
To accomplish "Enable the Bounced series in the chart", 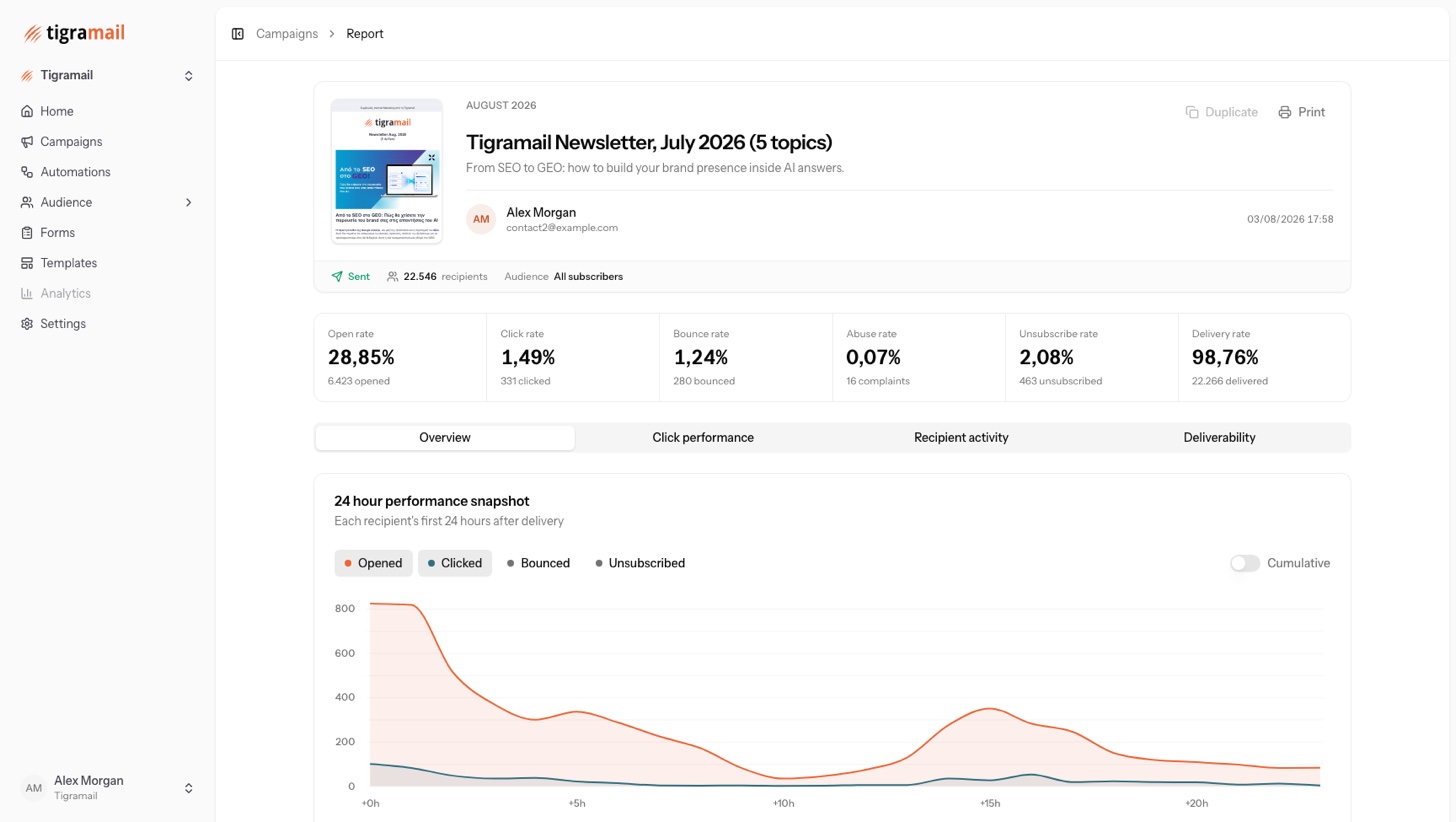I will click(538, 563).
